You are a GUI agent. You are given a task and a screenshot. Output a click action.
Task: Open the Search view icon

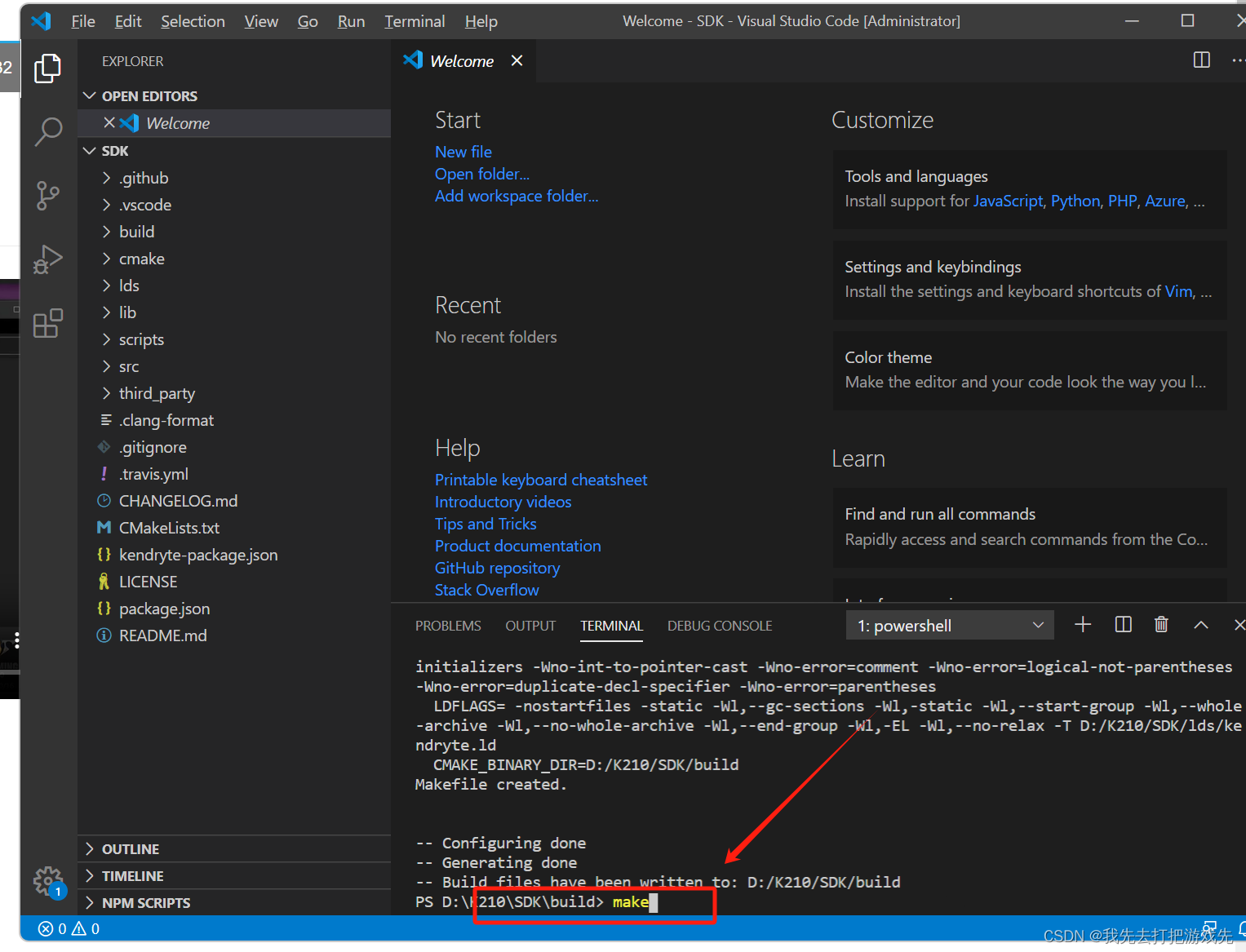(48, 131)
